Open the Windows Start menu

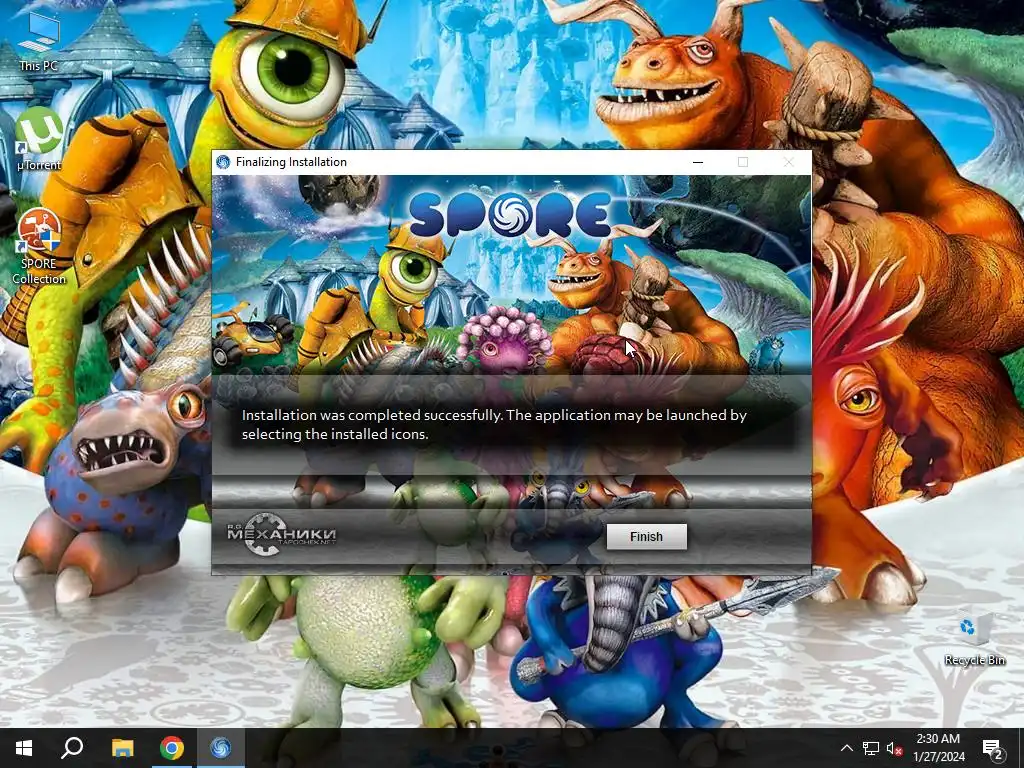tap(24, 748)
